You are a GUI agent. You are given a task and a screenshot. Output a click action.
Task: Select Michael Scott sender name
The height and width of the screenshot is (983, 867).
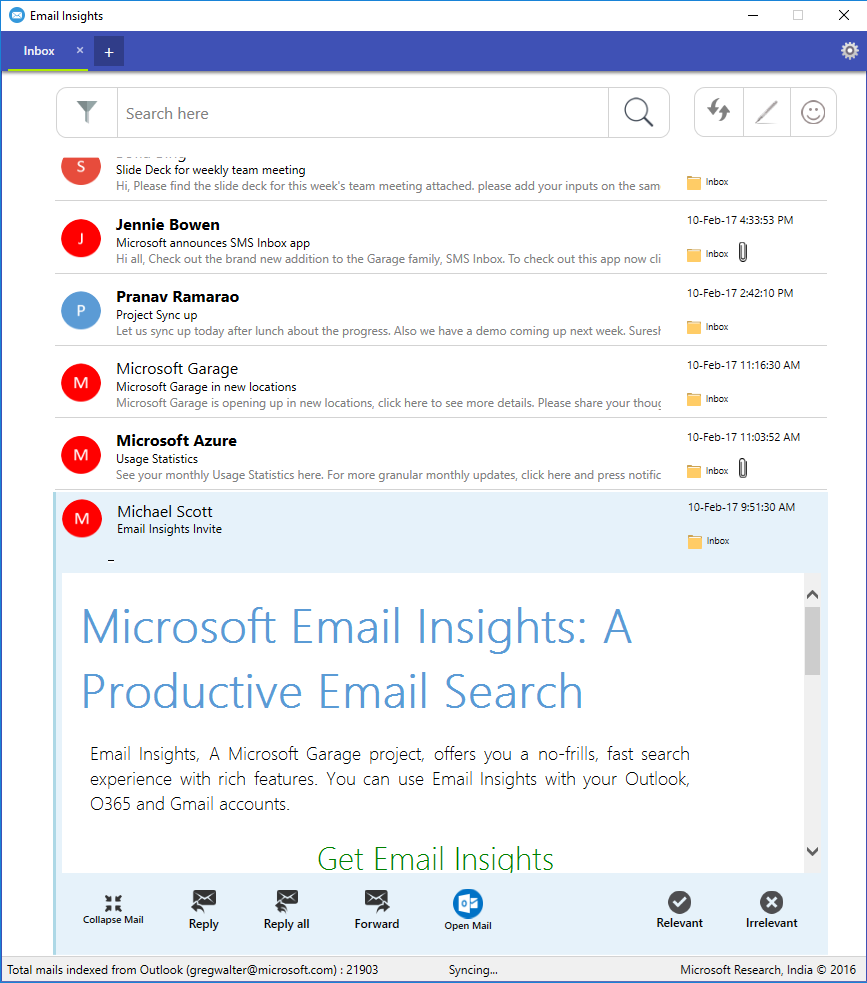click(165, 512)
